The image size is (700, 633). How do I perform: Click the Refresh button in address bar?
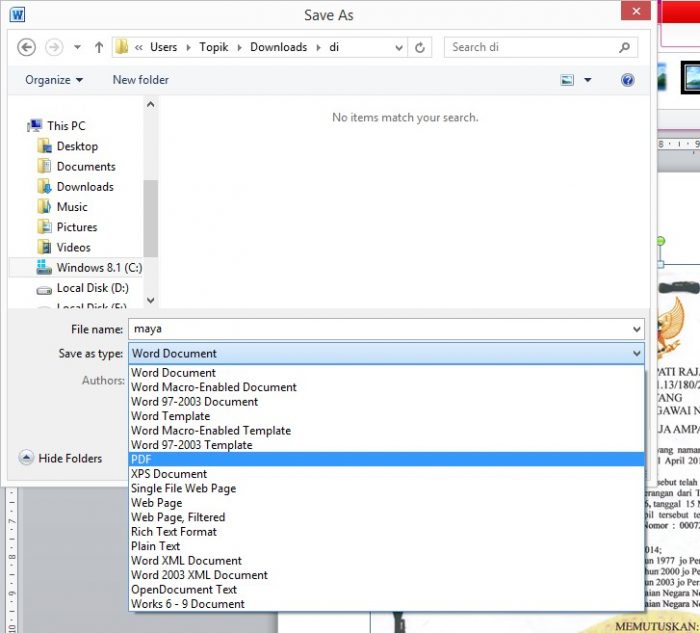(x=420, y=47)
